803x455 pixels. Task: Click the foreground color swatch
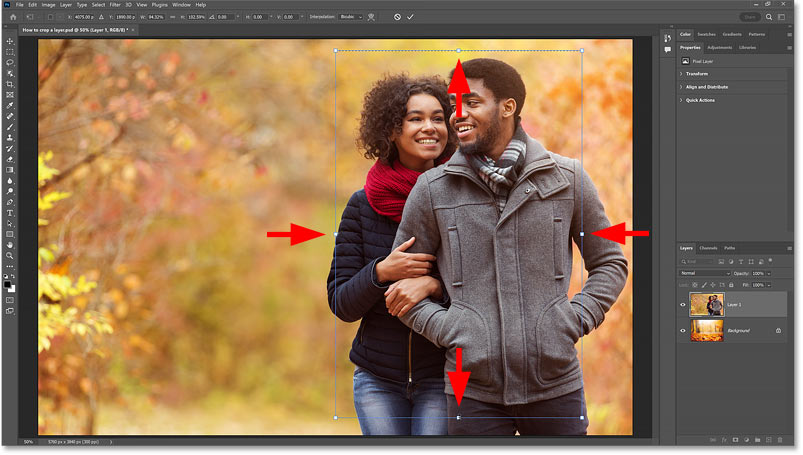point(7,284)
